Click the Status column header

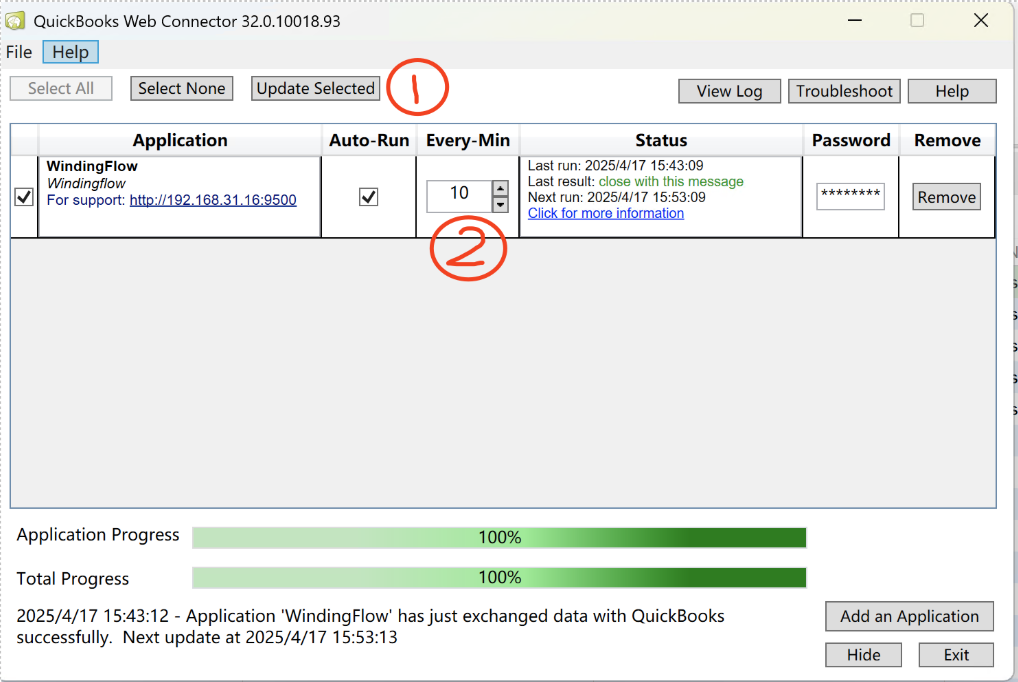point(661,140)
